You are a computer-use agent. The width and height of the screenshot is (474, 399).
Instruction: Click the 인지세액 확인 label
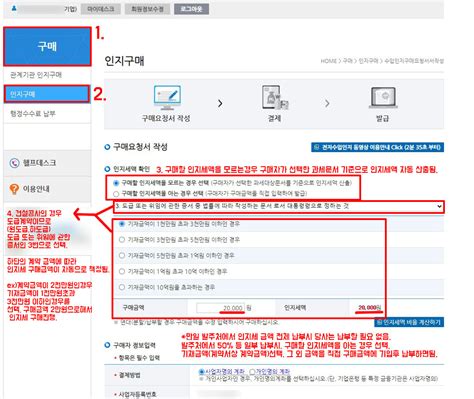(x=131, y=169)
